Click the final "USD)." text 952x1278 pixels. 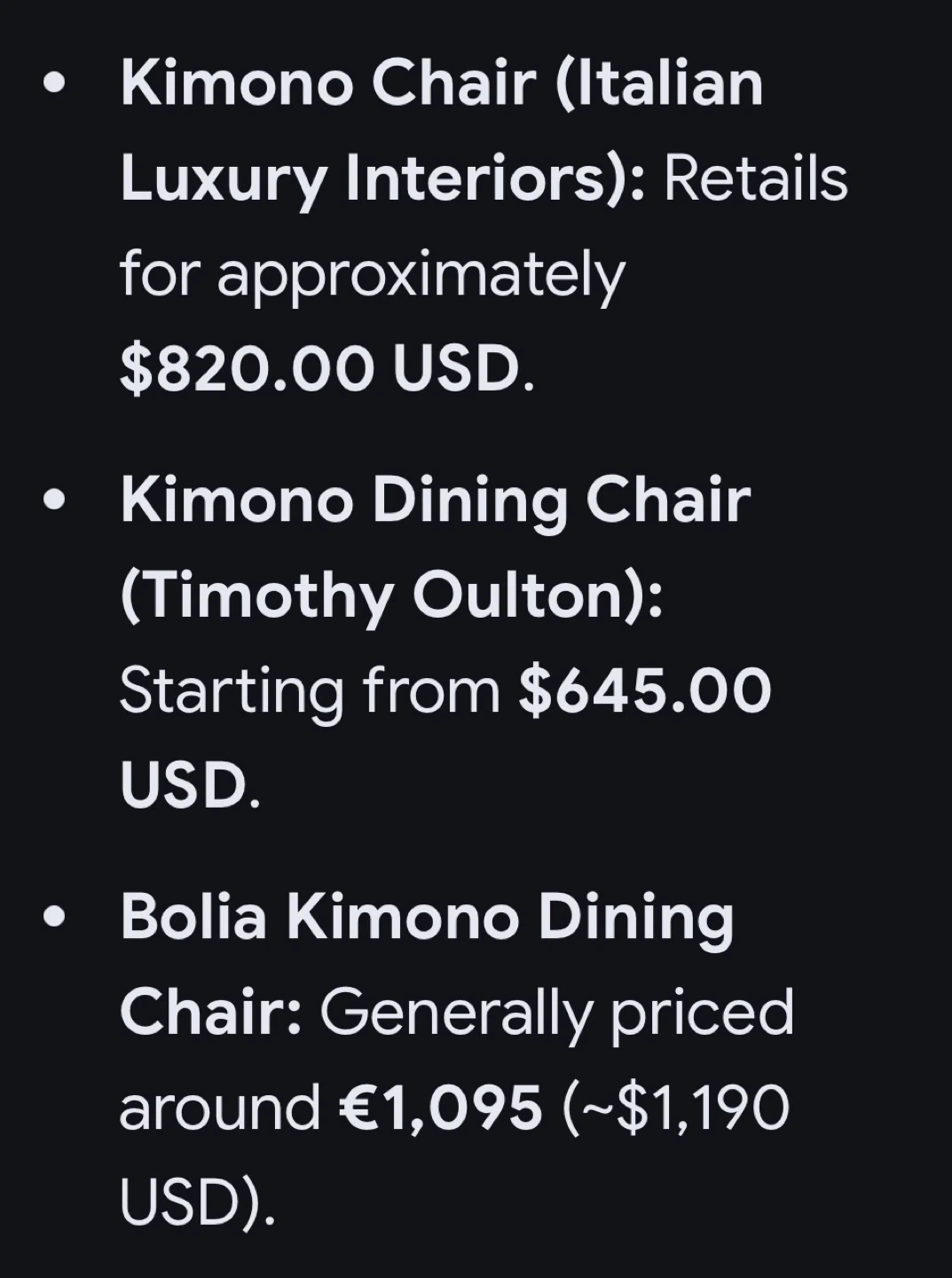pos(197,1202)
